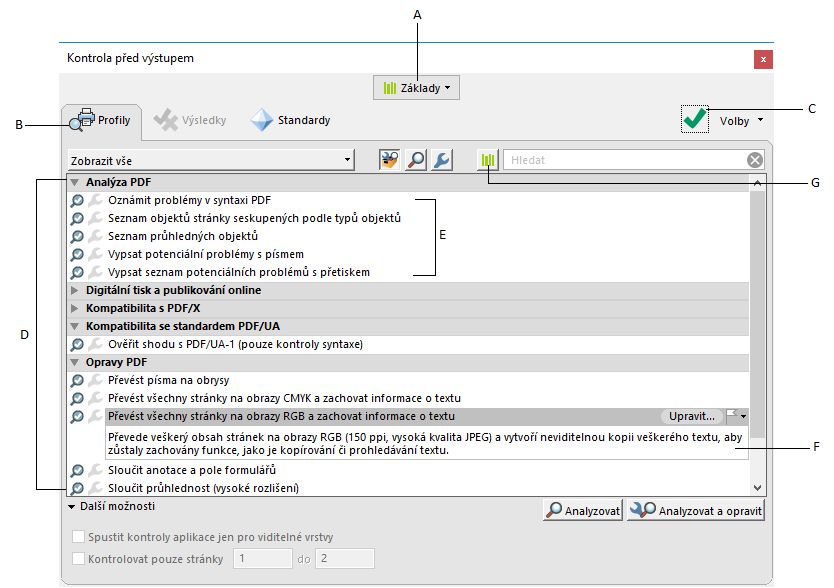Click magnifier icon of Seznam průhledných objektů
The height and width of the screenshot is (588, 834).
(77, 237)
